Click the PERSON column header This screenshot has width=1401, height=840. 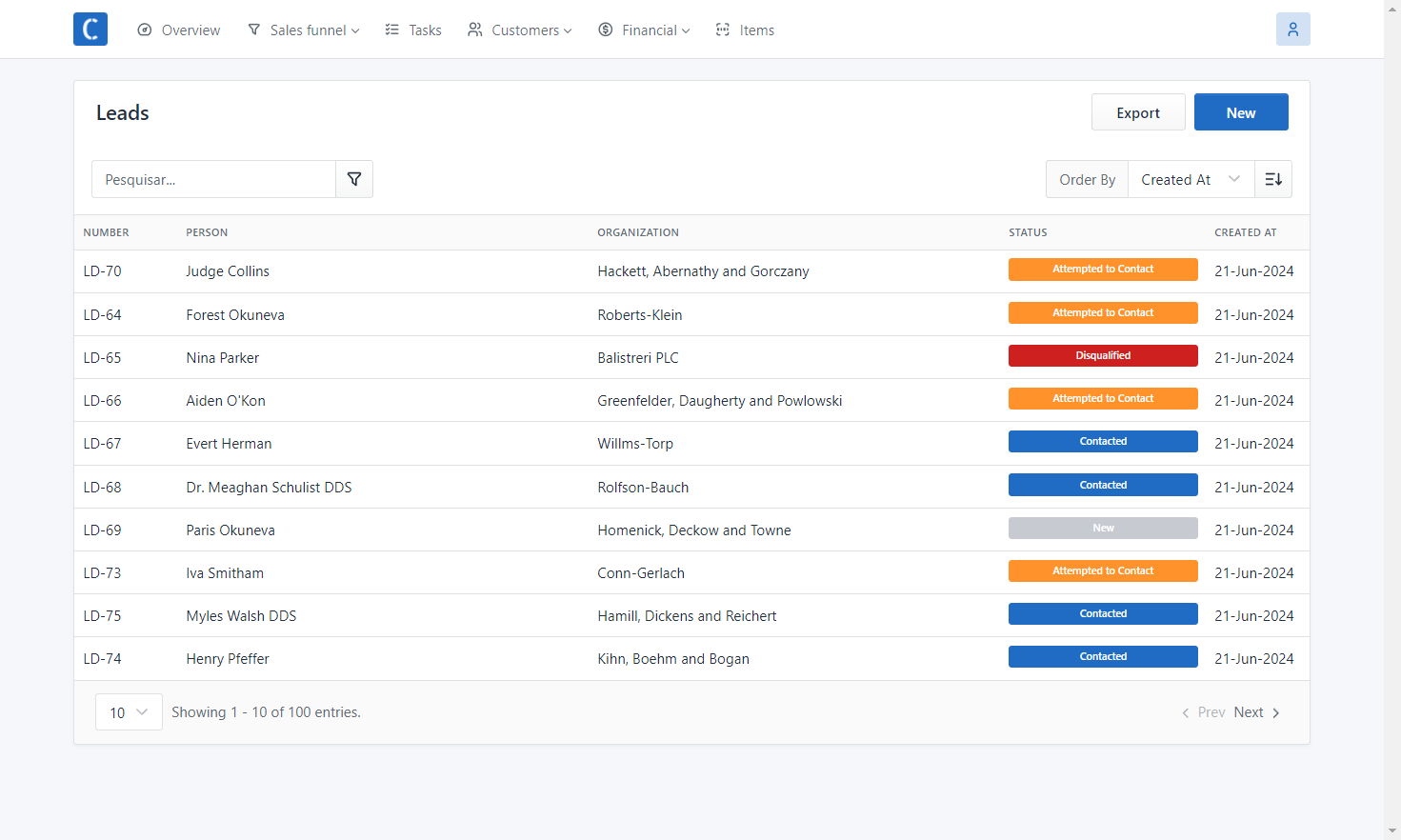click(x=207, y=232)
